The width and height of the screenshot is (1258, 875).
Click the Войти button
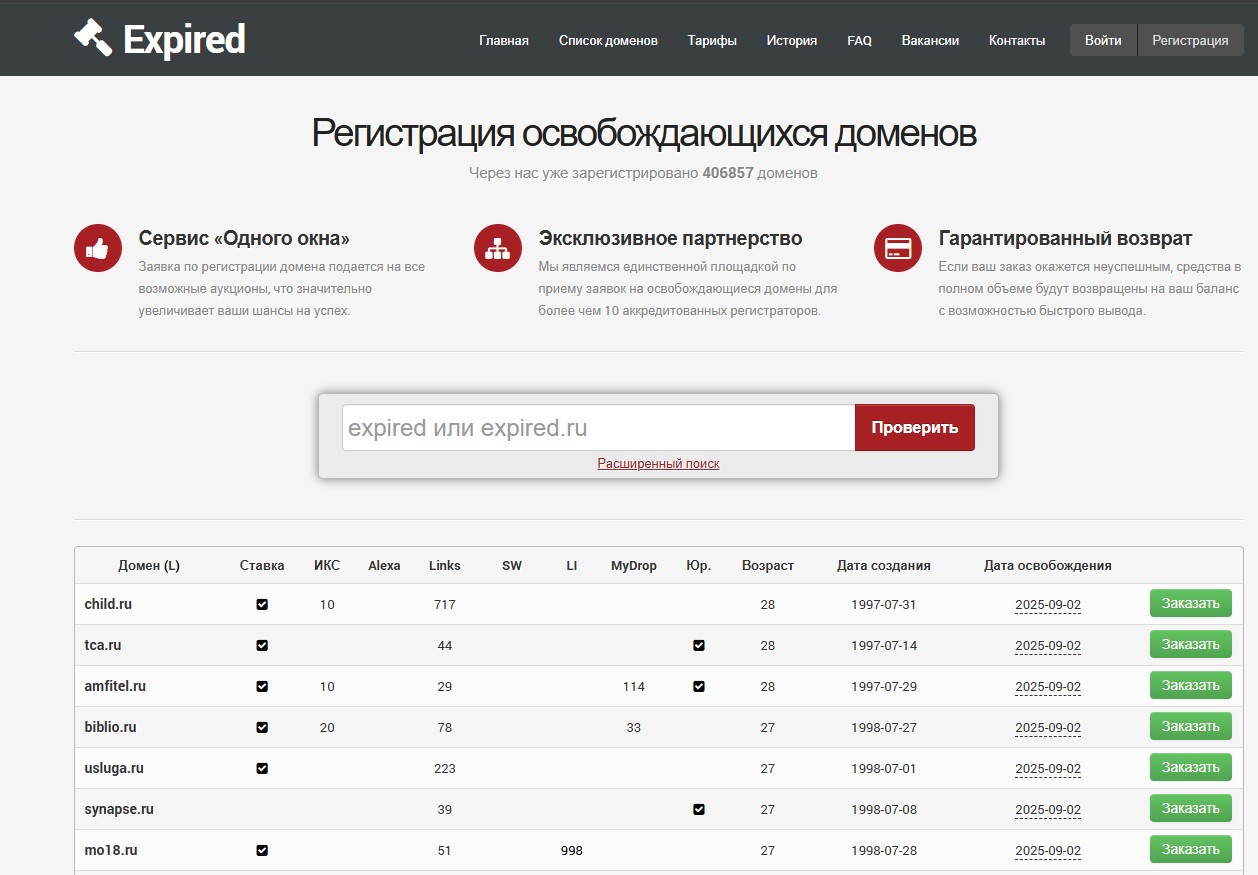point(1103,41)
